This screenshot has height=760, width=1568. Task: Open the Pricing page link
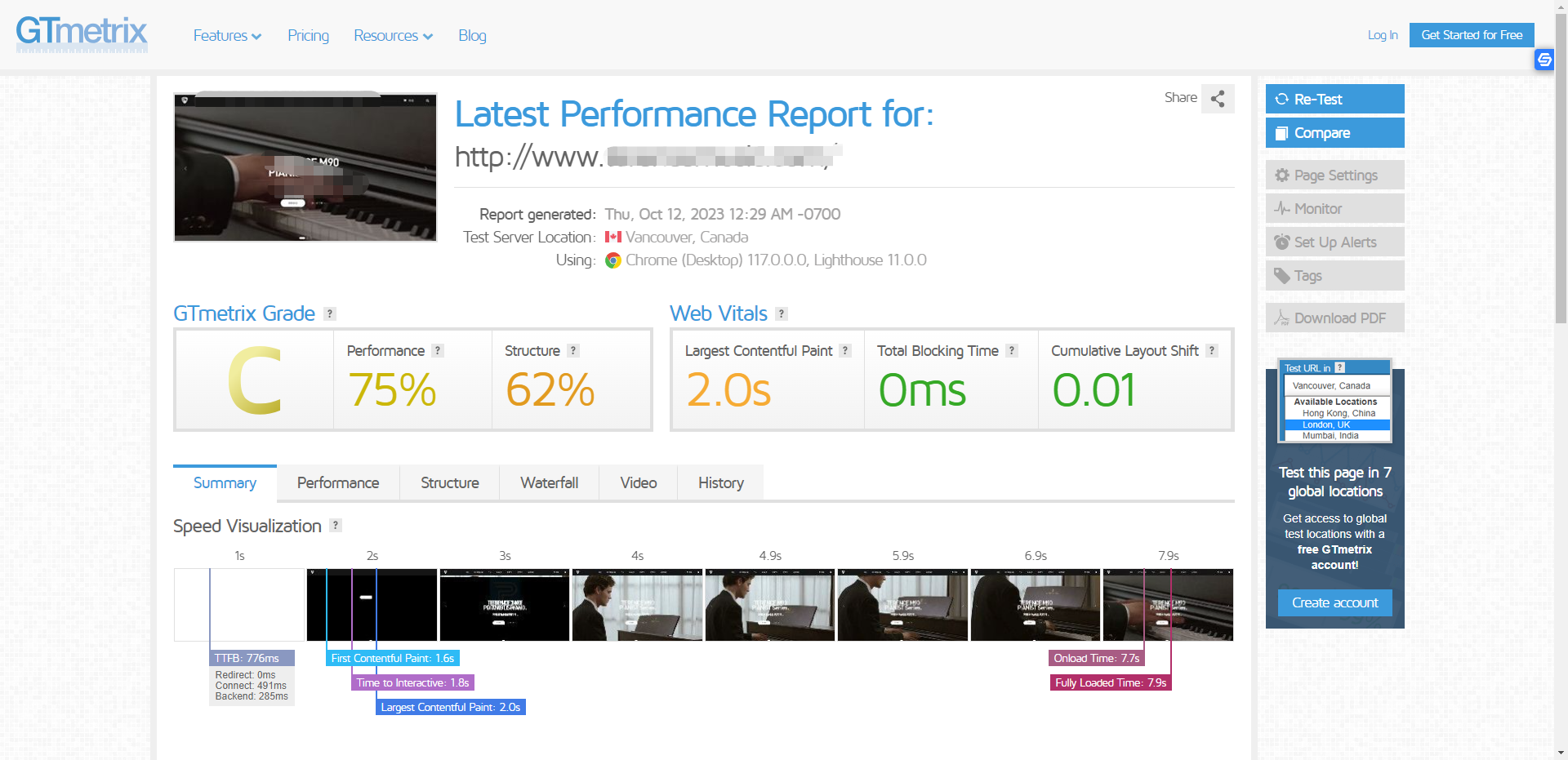tap(308, 36)
